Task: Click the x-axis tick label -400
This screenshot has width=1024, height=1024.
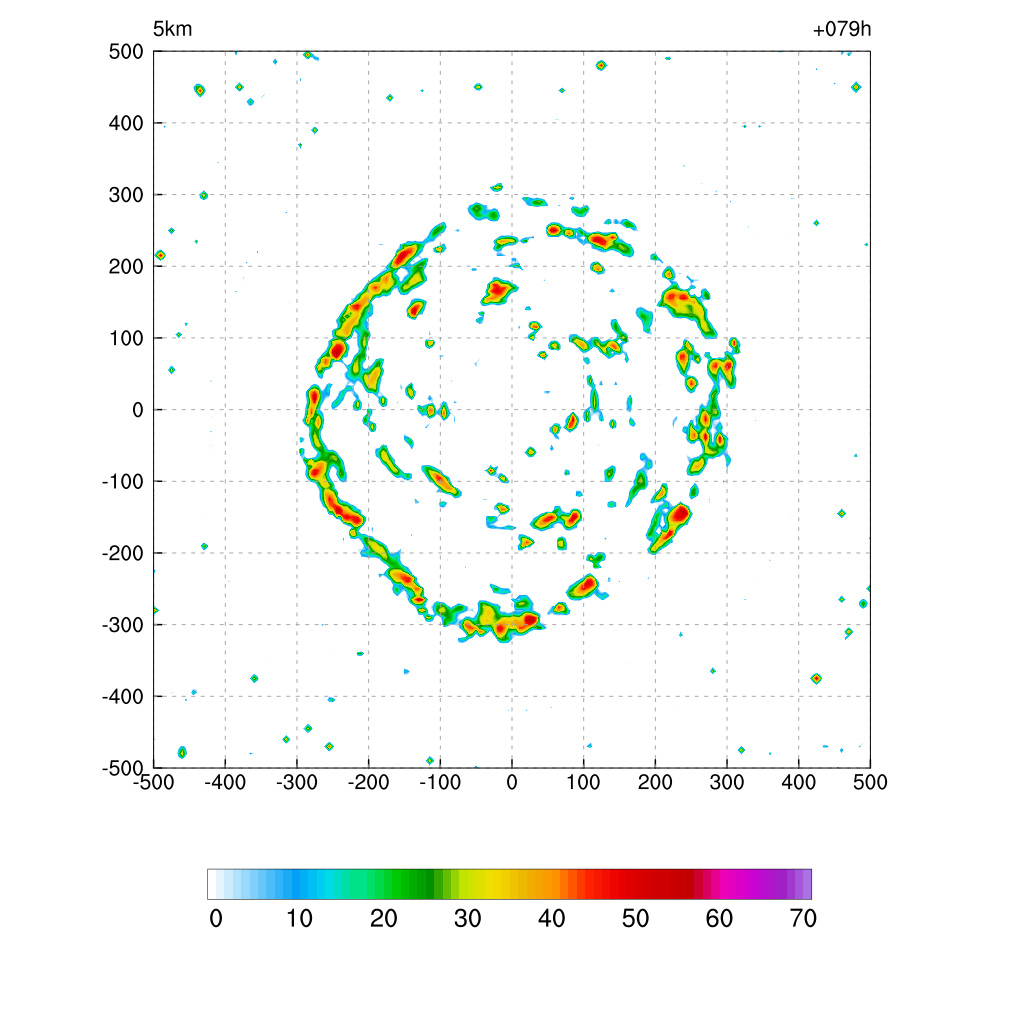Action: 225,782
